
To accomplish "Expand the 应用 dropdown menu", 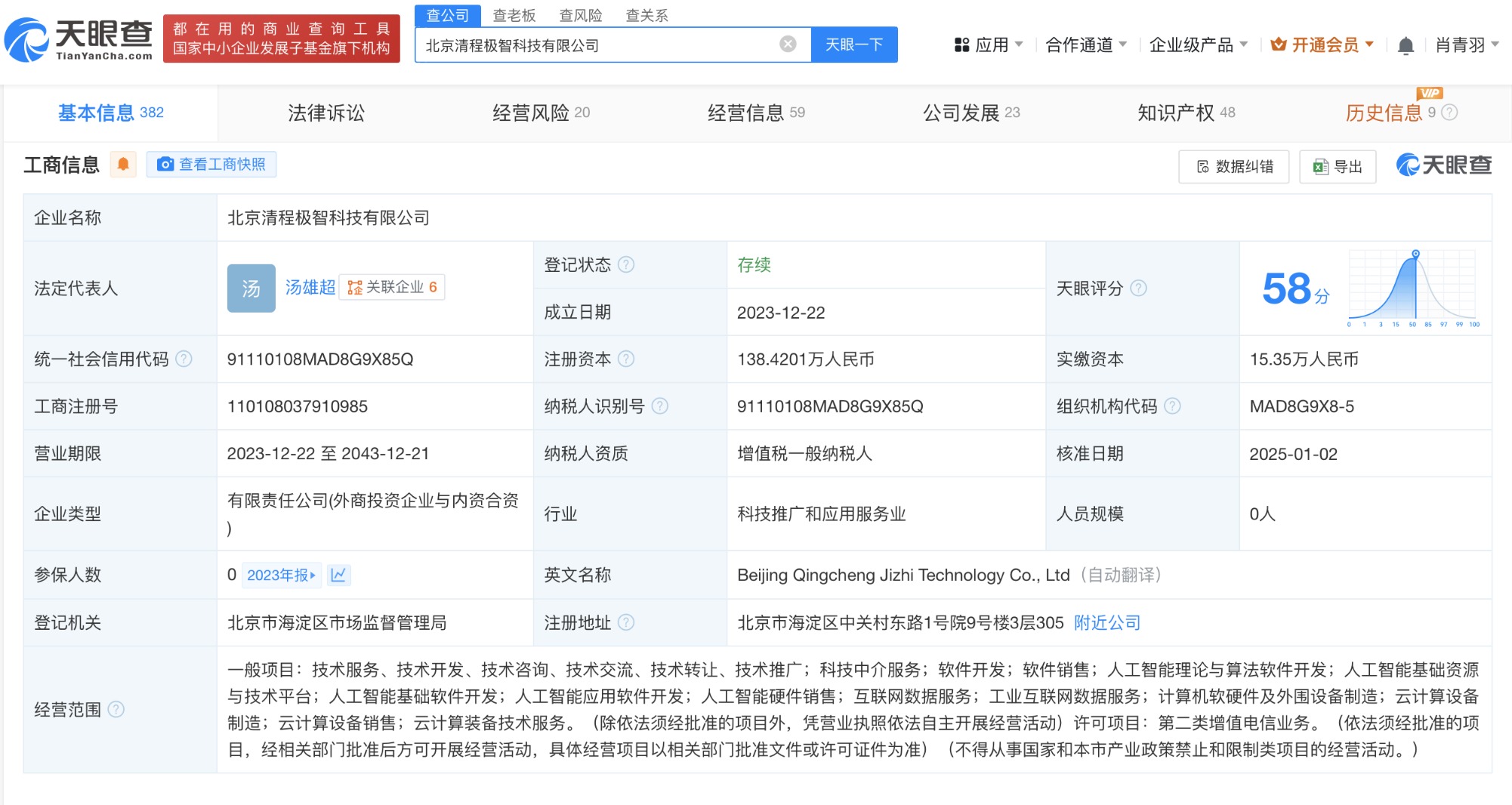I will pos(989,45).
